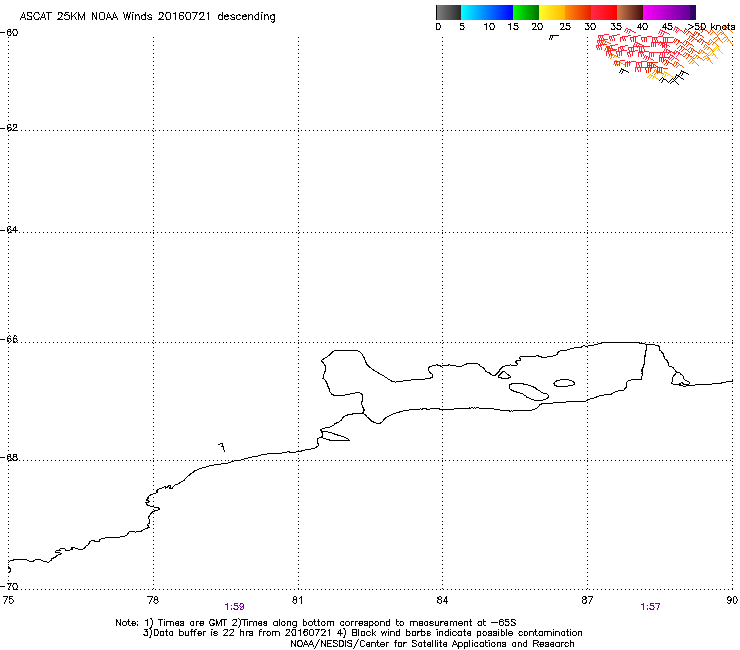The width and height of the screenshot is (740, 650).
Task: Click the '75' longitude label
Action: [8, 600]
